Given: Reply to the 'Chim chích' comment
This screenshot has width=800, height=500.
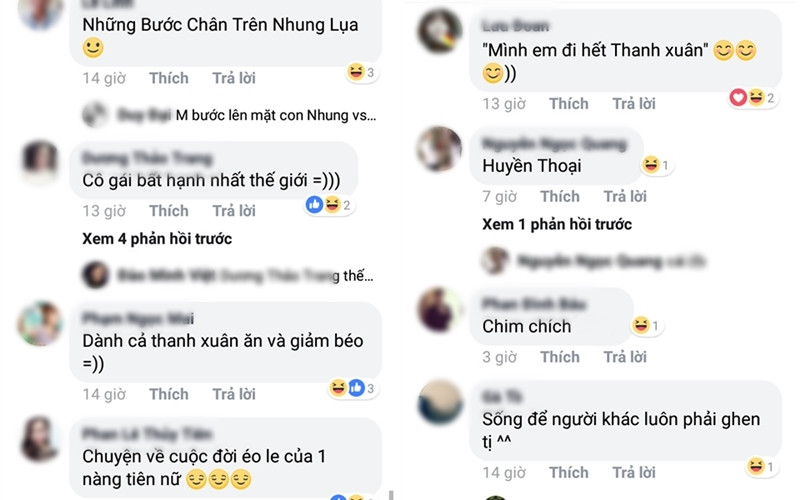Looking at the screenshot, I should click(625, 357).
